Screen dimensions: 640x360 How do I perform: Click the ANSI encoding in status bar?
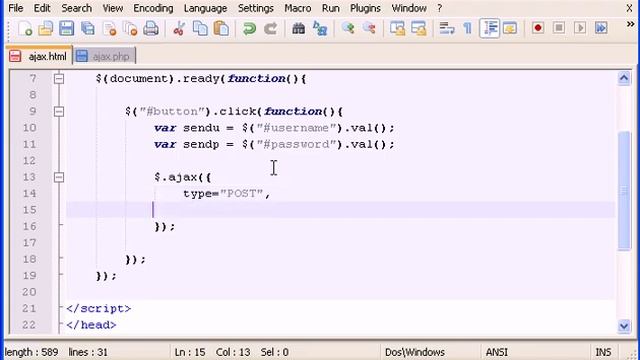coord(497,352)
